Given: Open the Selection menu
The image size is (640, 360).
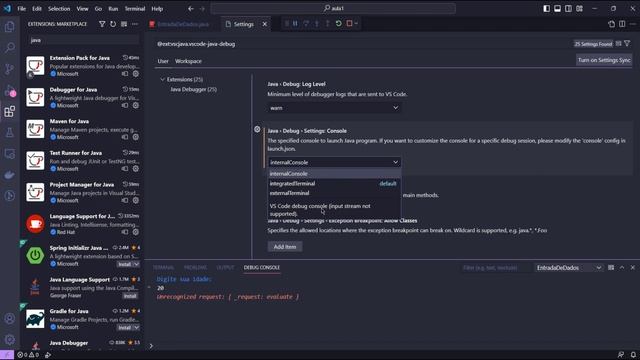Looking at the screenshot, I should (x=59, y=9).
